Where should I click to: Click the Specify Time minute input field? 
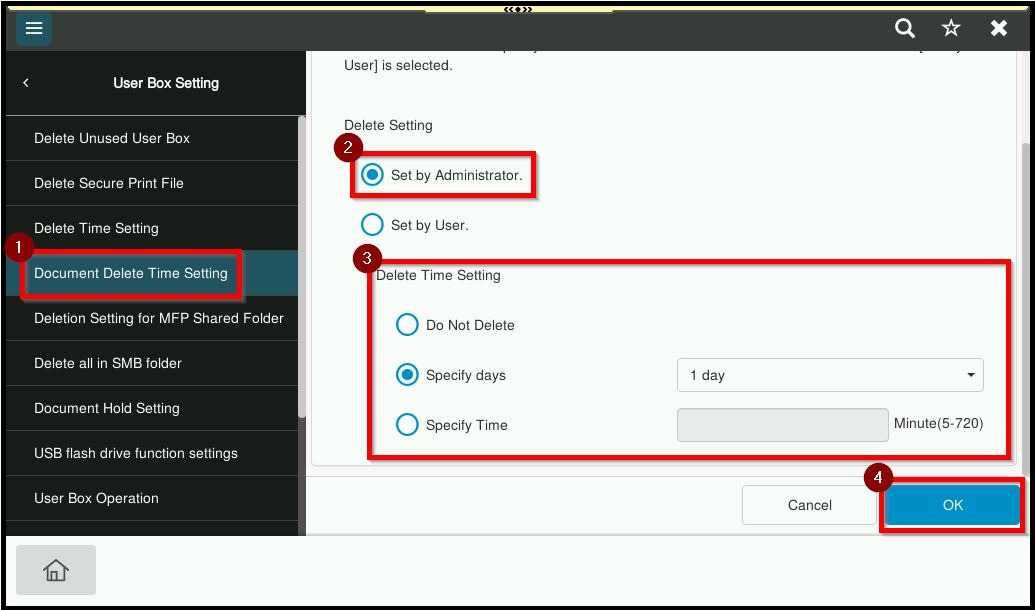782,425
